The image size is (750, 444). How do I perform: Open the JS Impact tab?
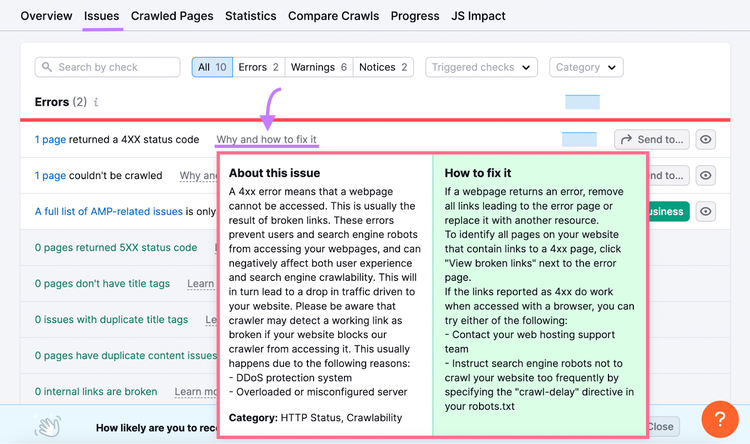tap(478, 16)
